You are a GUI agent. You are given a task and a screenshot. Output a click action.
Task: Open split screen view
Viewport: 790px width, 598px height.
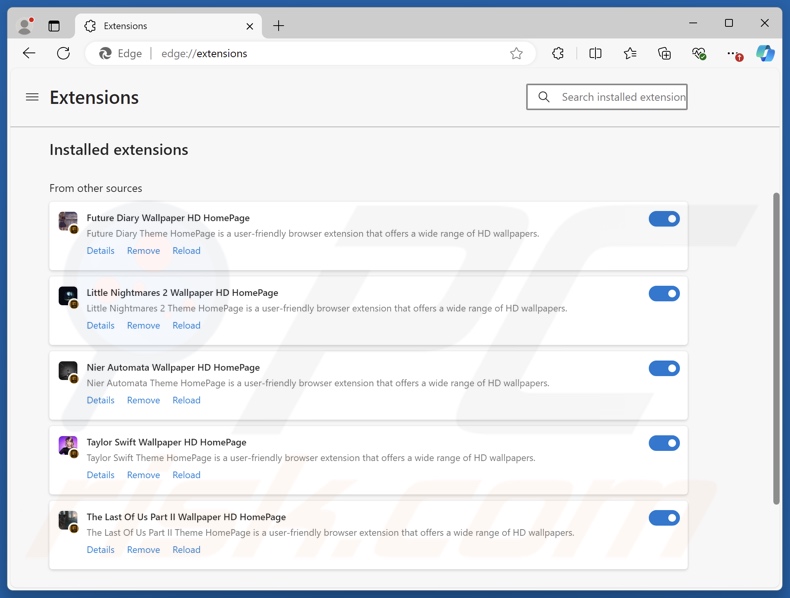tap(595, 54)
